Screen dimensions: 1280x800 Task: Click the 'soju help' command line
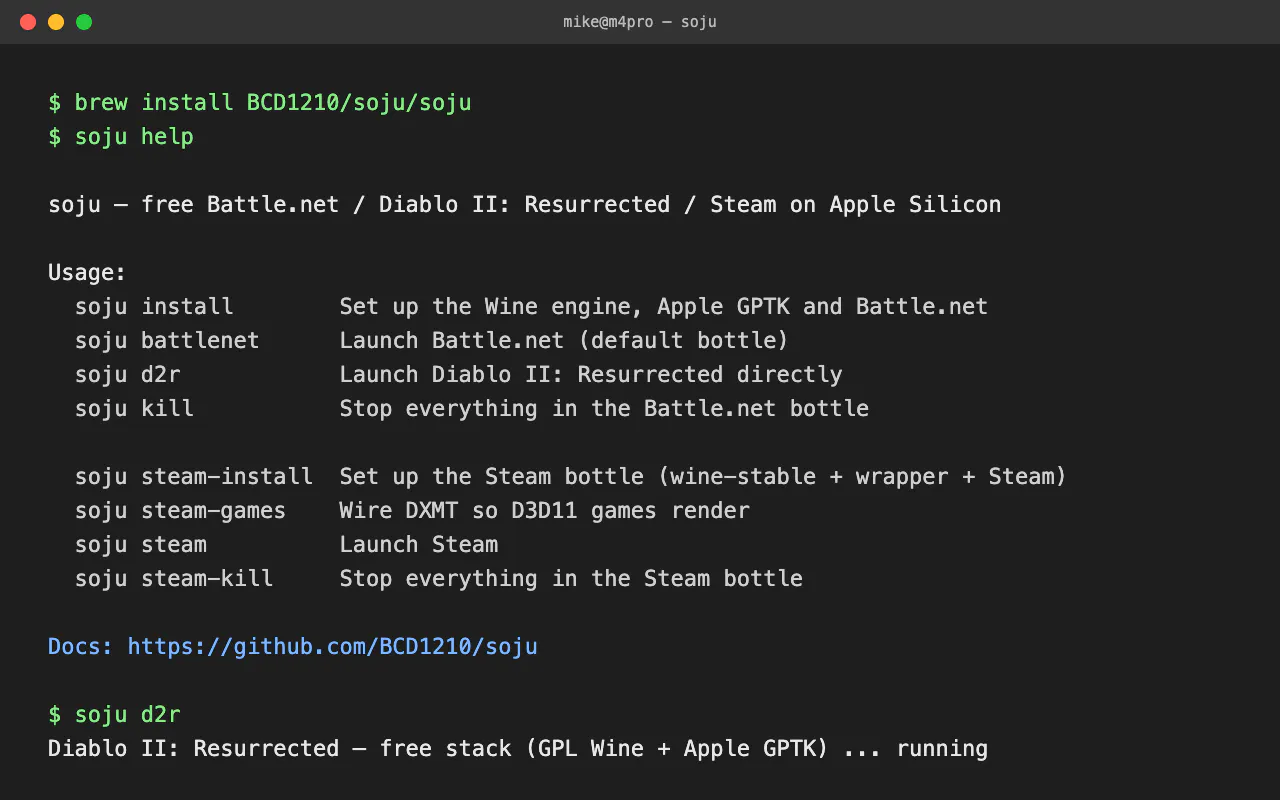tap(121, 137)
